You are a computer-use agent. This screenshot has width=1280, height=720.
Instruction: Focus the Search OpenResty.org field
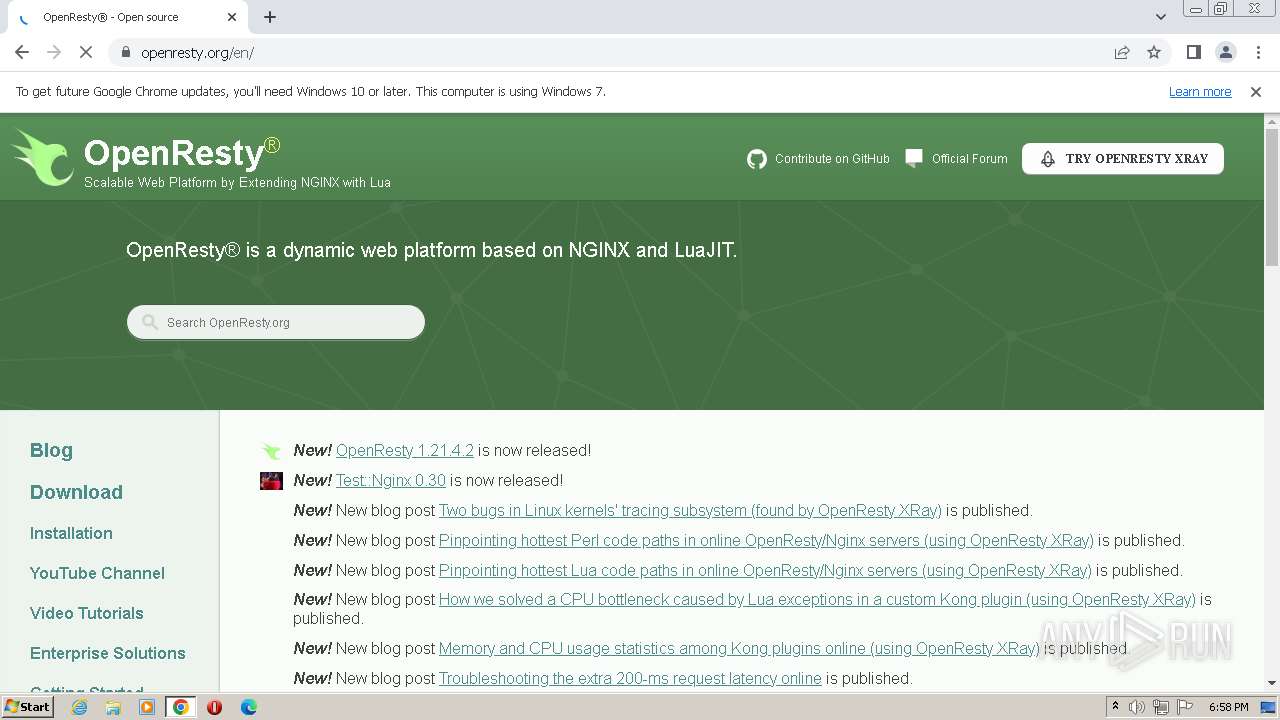(x=276, y=322)
